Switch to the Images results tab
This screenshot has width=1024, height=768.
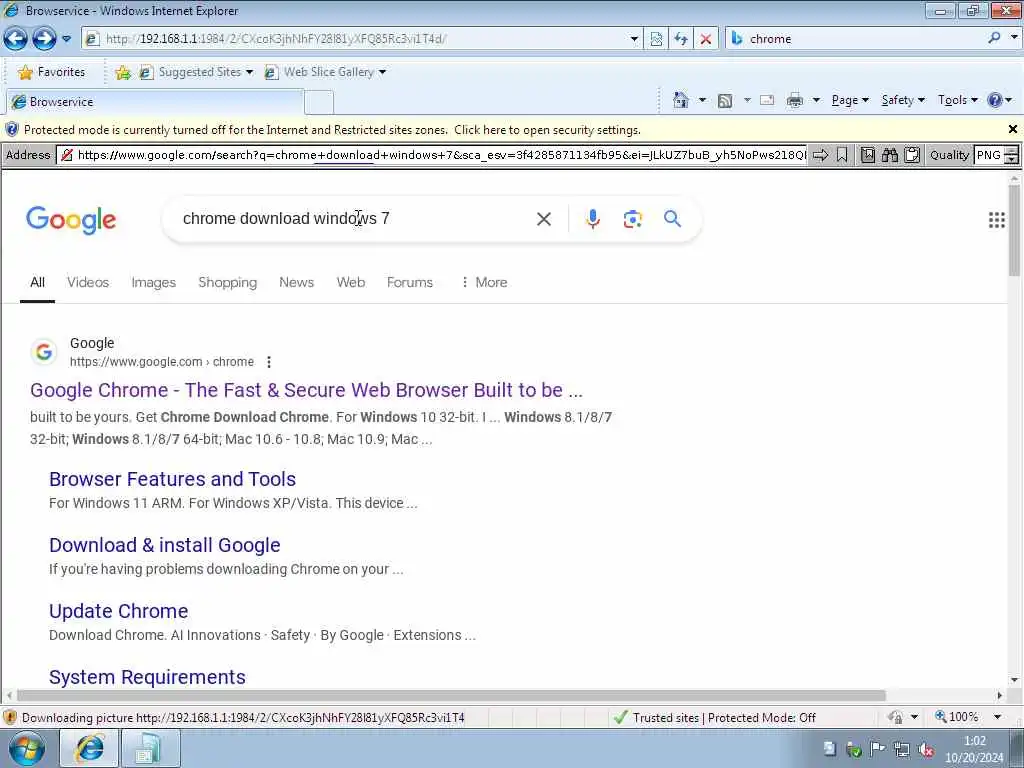[153, 282]
